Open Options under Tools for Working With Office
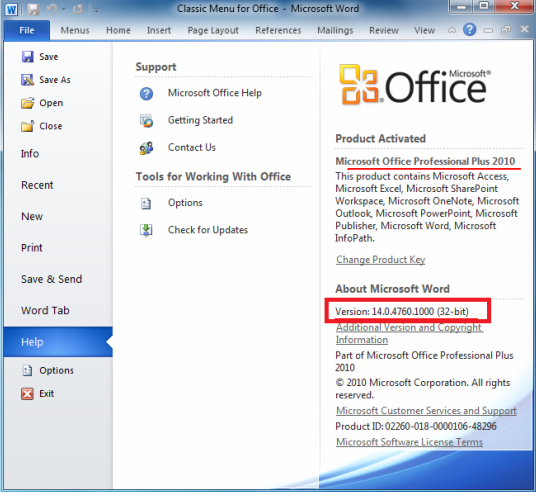This screenshot has height=492, width=536. click(x=185, y=203)
